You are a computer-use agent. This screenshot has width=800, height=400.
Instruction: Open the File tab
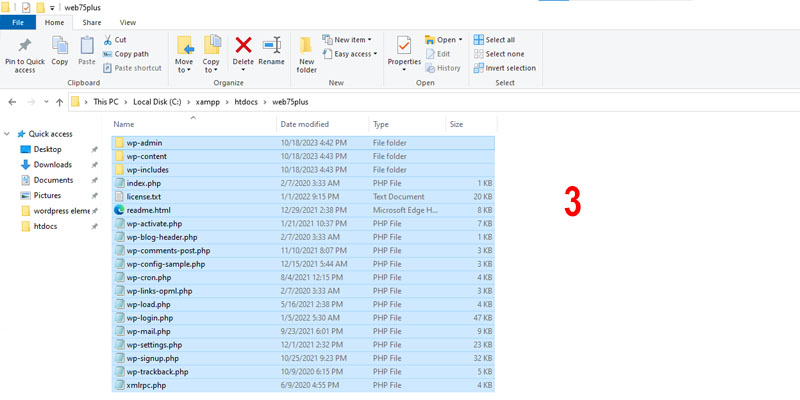pyautogui.click(x=18, y=22)
